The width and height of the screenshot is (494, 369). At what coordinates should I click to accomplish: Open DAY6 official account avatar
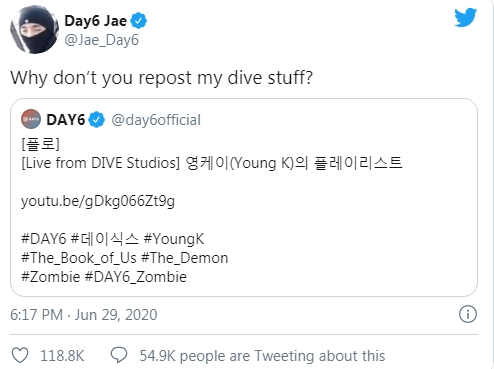click(x=31, y=119)
